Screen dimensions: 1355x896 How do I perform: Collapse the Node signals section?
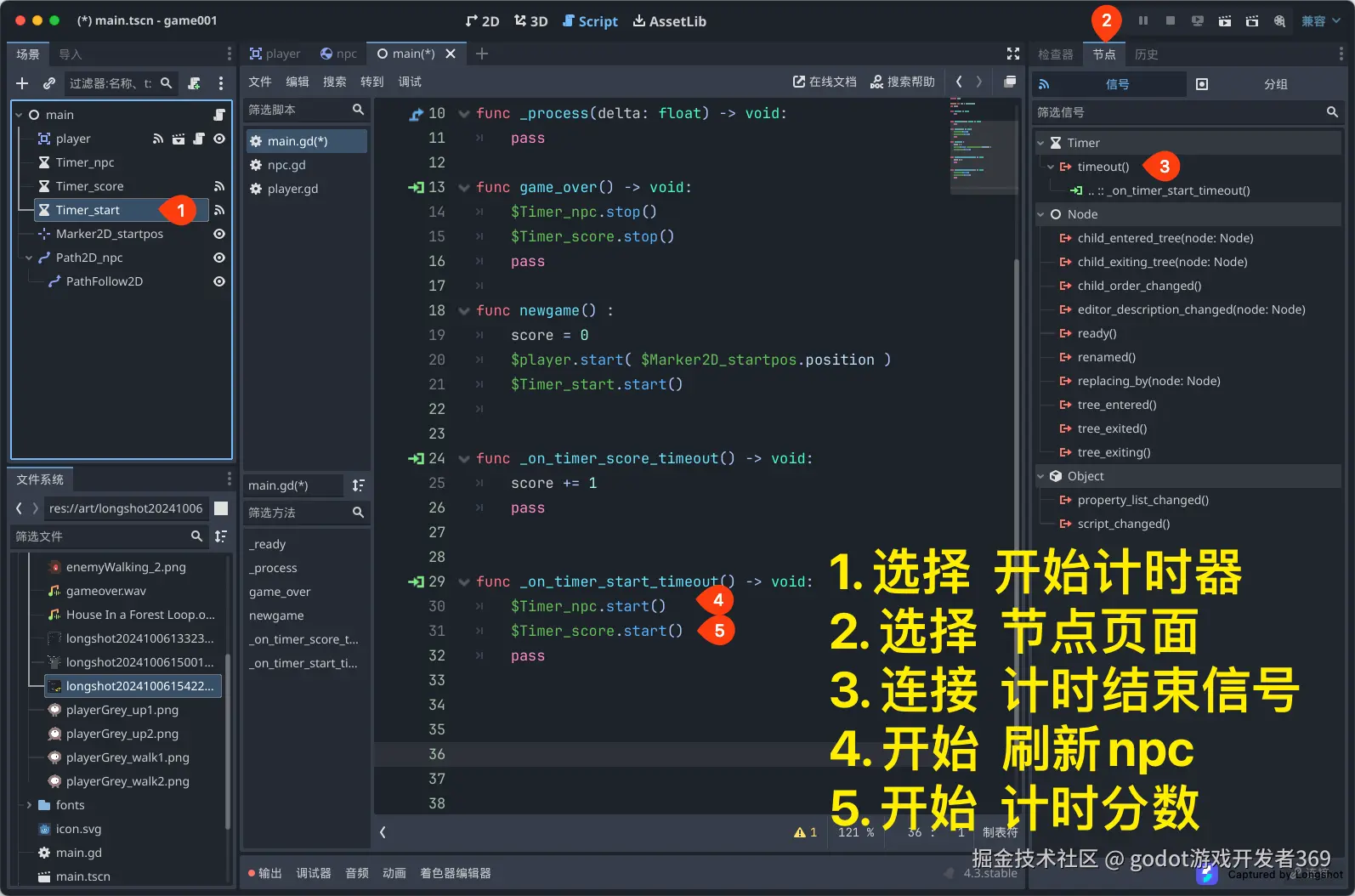pos(1040,214)
